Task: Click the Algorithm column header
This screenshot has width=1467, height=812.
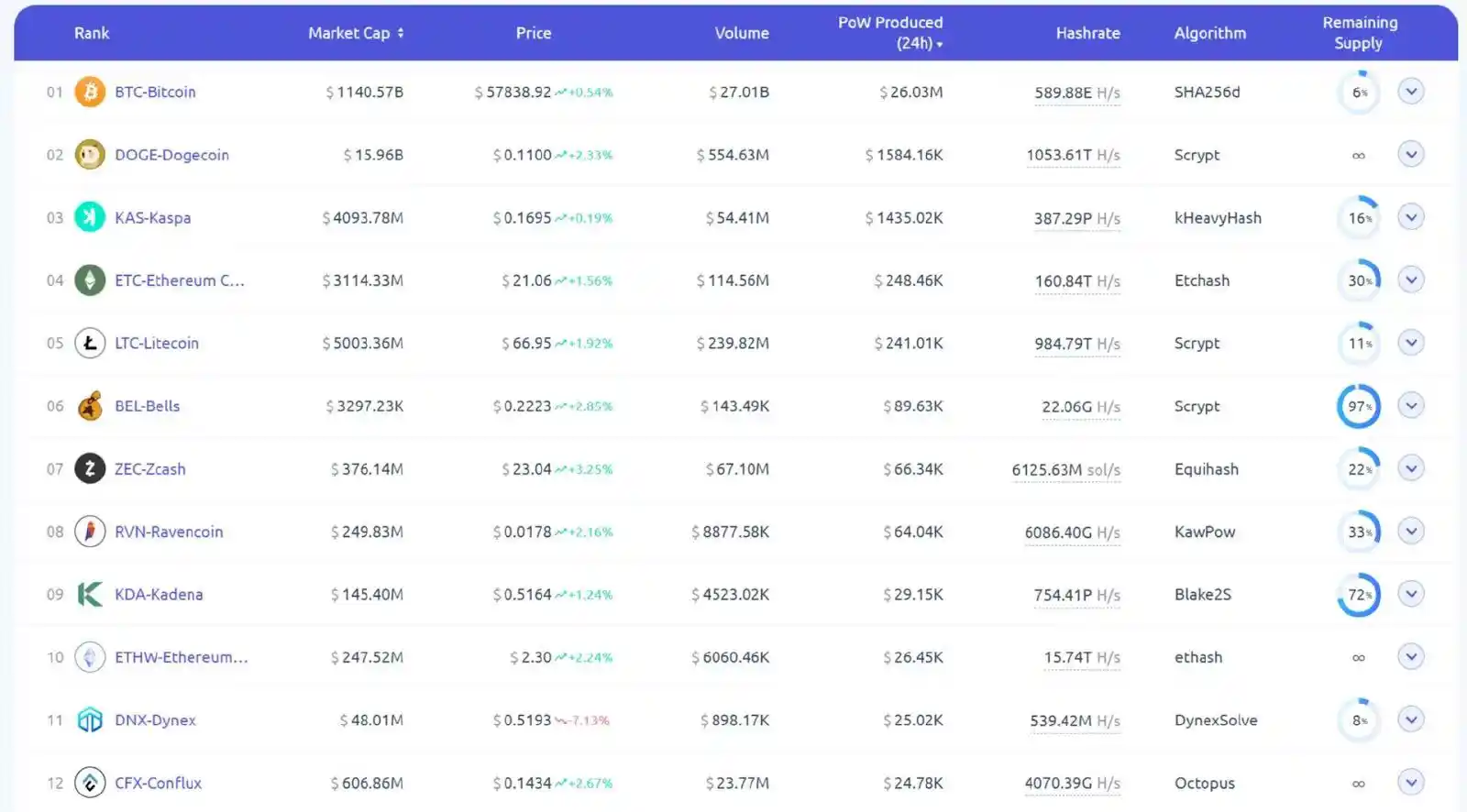Action: coord(1209,33)
